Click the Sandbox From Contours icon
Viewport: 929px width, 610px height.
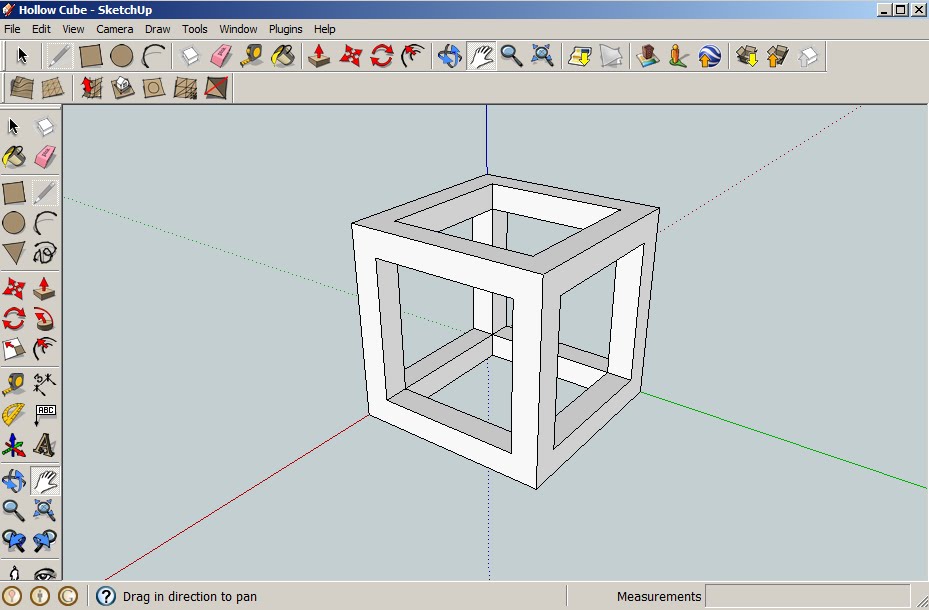22,88
